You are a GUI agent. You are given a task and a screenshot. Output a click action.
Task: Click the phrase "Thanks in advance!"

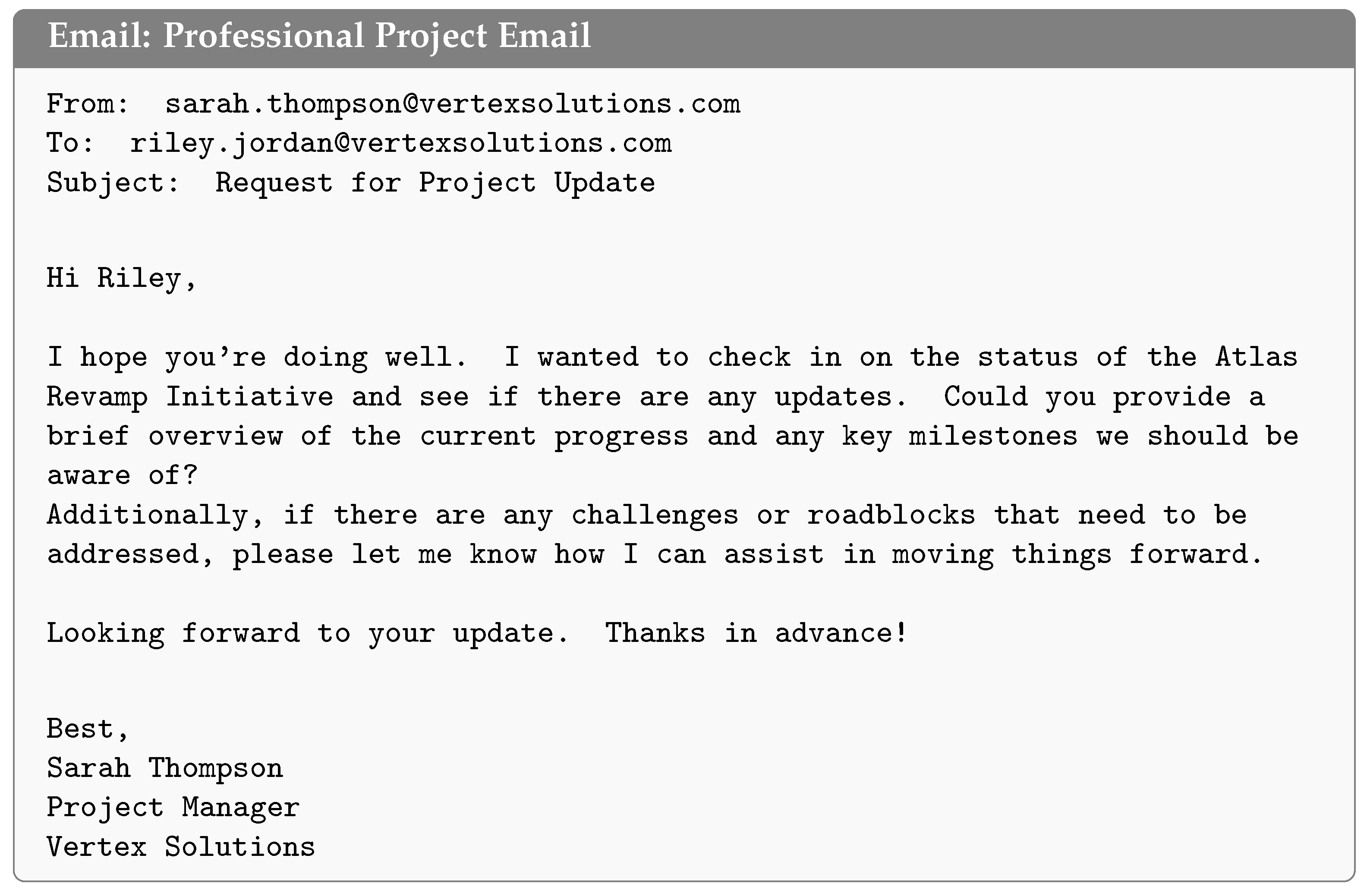click(x=756, y=634)
